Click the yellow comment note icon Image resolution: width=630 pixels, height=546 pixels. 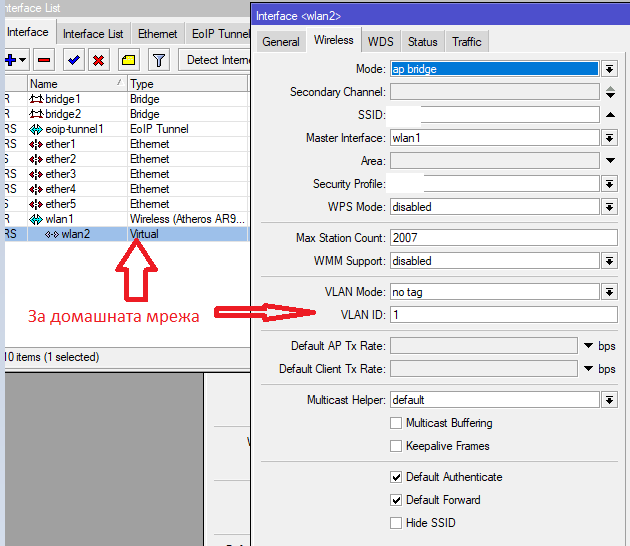129,60
